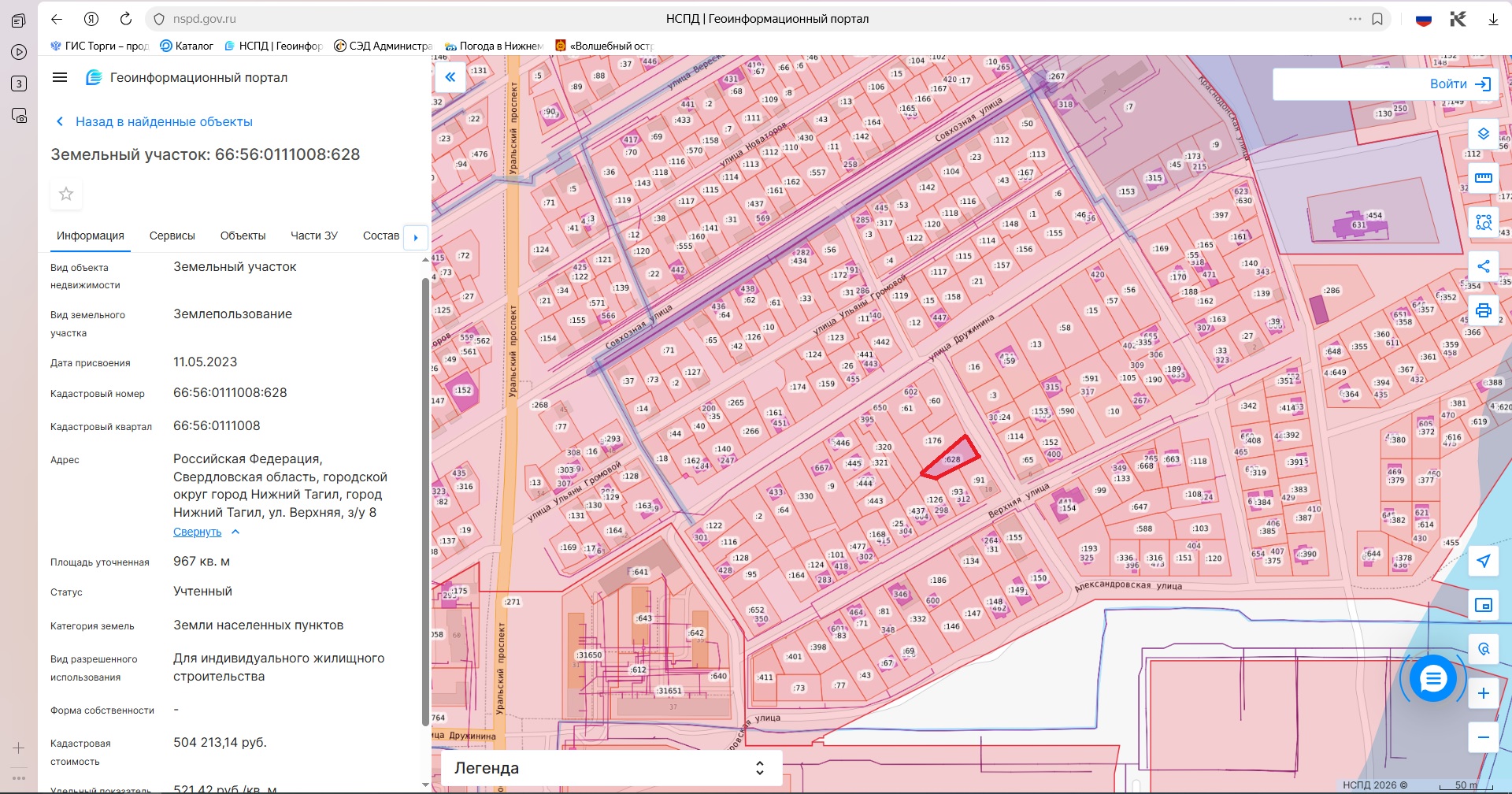The height and width of the screenshot is (794, 1512).
Task: Show more tabs with right arrow
Action: pyautogui.click(x=416, y=237)
